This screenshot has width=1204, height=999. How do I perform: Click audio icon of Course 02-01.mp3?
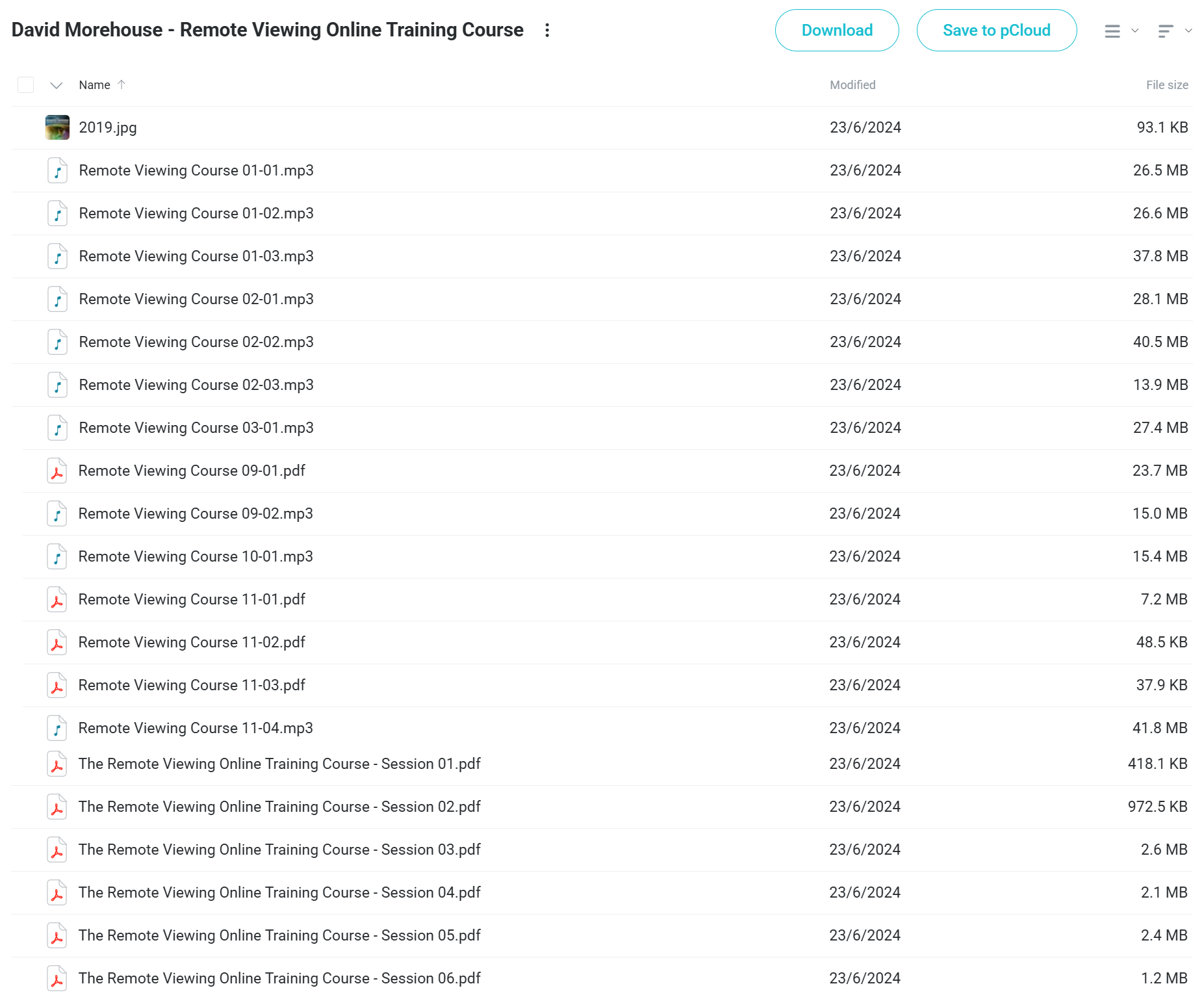[x=57, y=299]
